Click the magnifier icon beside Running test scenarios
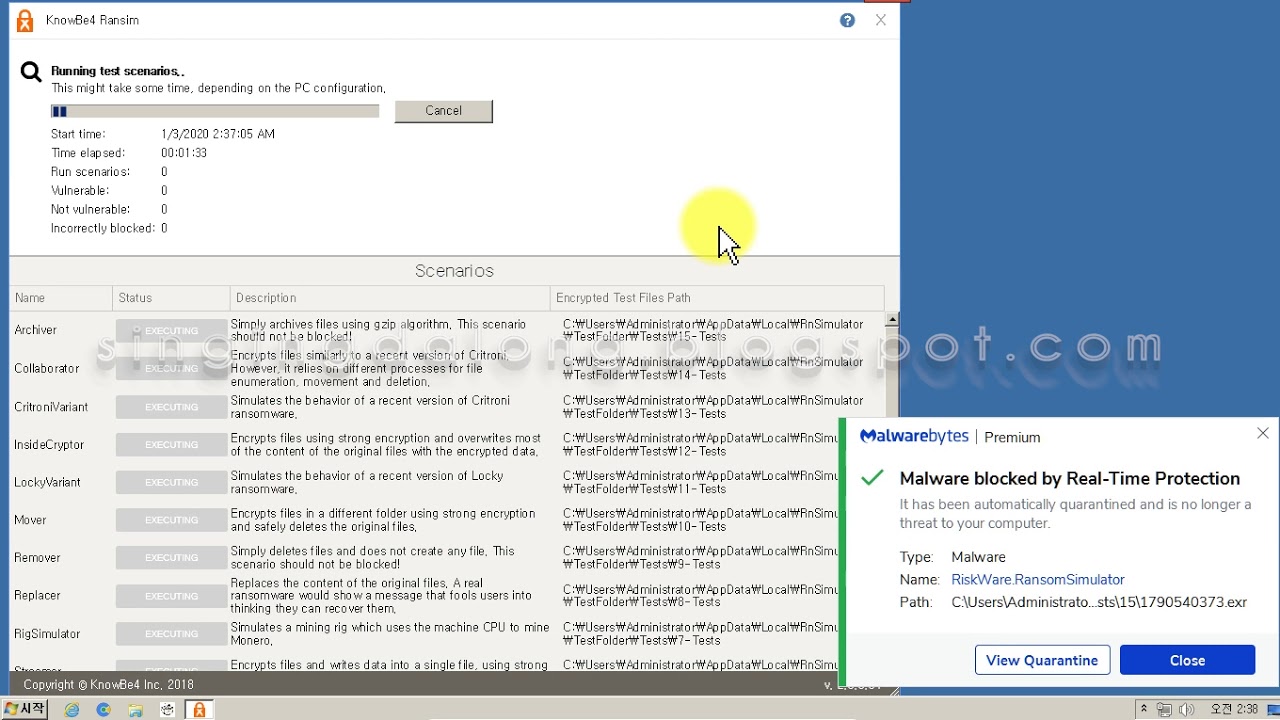 click(x=31, y=72)
